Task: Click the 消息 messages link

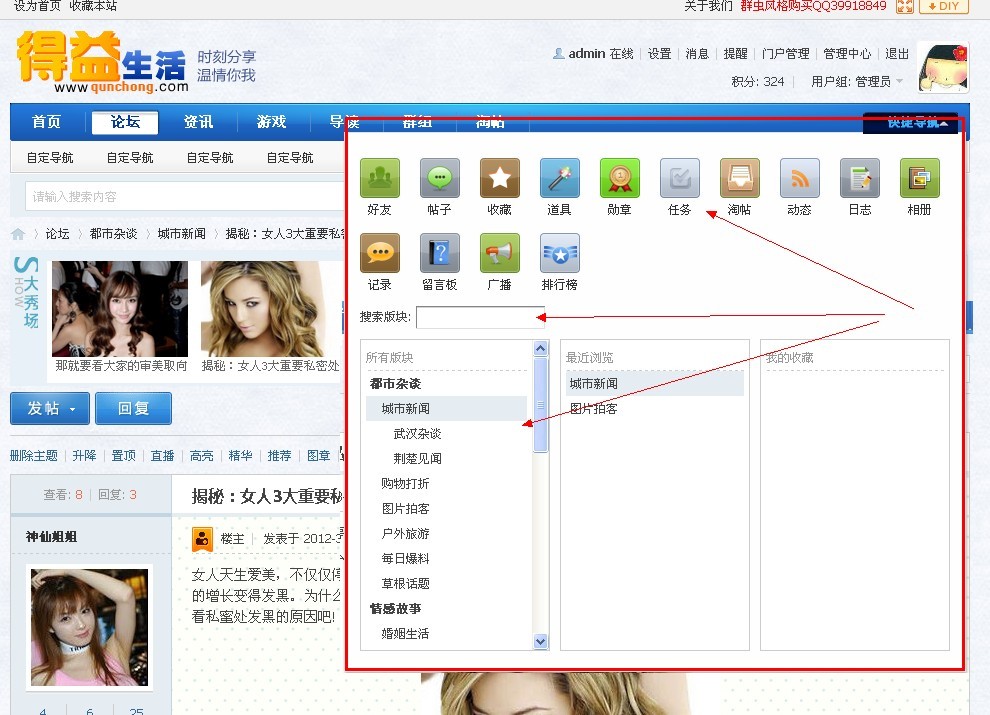Action: (x=698, y=54)
